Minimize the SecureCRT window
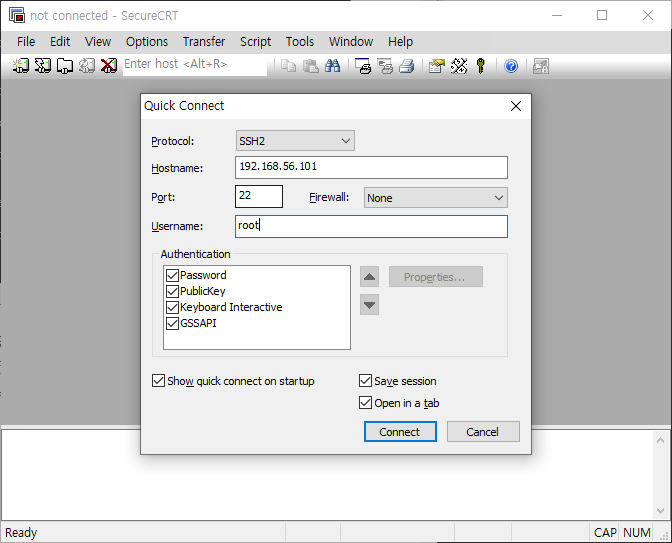 point(557,15)
